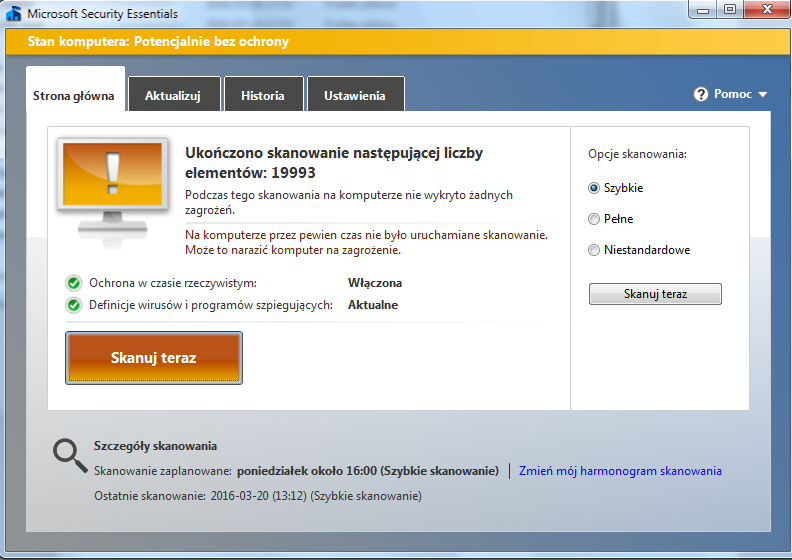Click the magnifying glass icon by Szczegóły skanowania
The height and width of the screenshot is (560, 792).
coord(70,455)
